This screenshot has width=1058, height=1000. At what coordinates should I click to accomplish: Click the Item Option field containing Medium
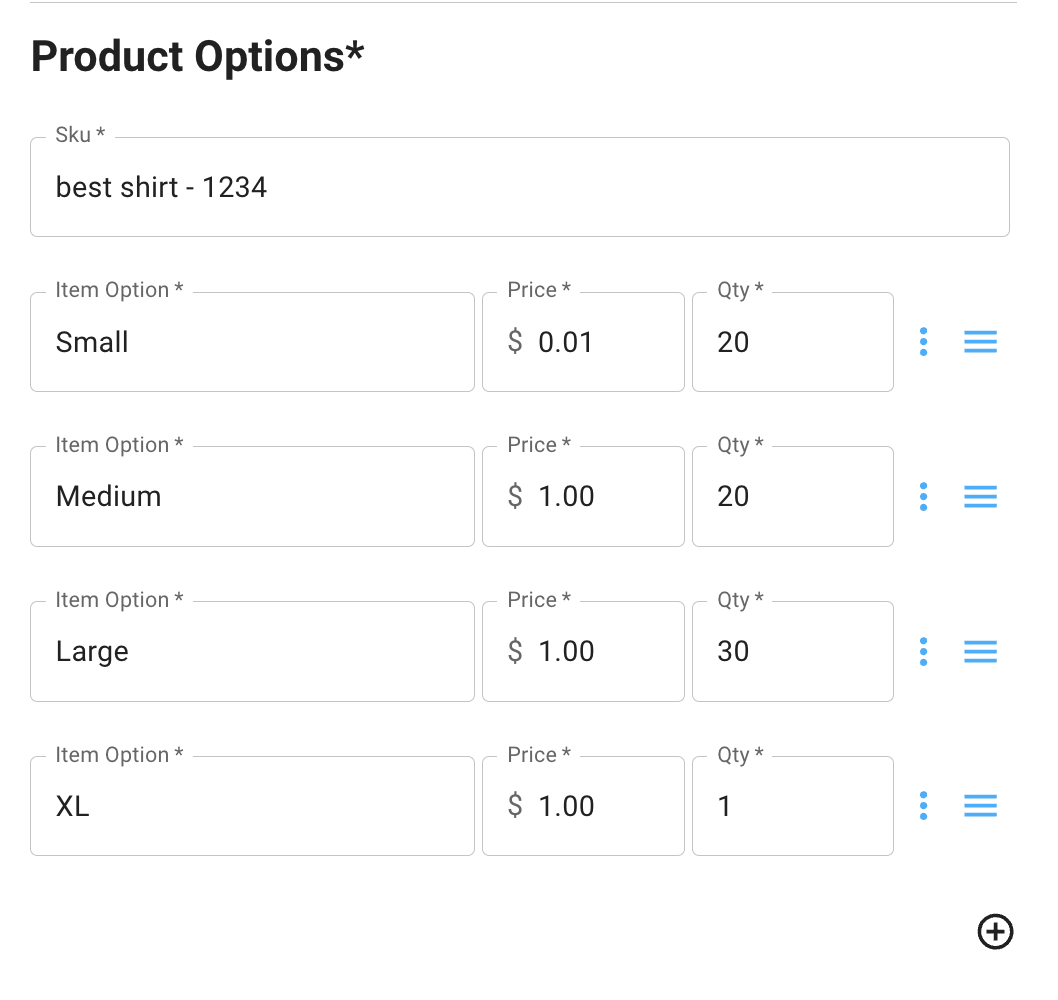coord(252,496)
